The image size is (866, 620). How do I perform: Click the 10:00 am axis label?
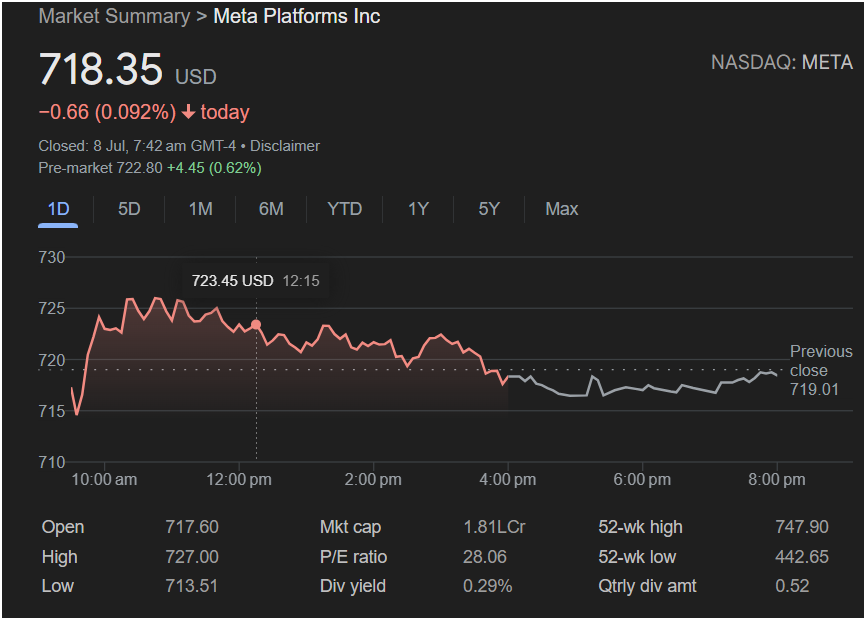(104, 480)
